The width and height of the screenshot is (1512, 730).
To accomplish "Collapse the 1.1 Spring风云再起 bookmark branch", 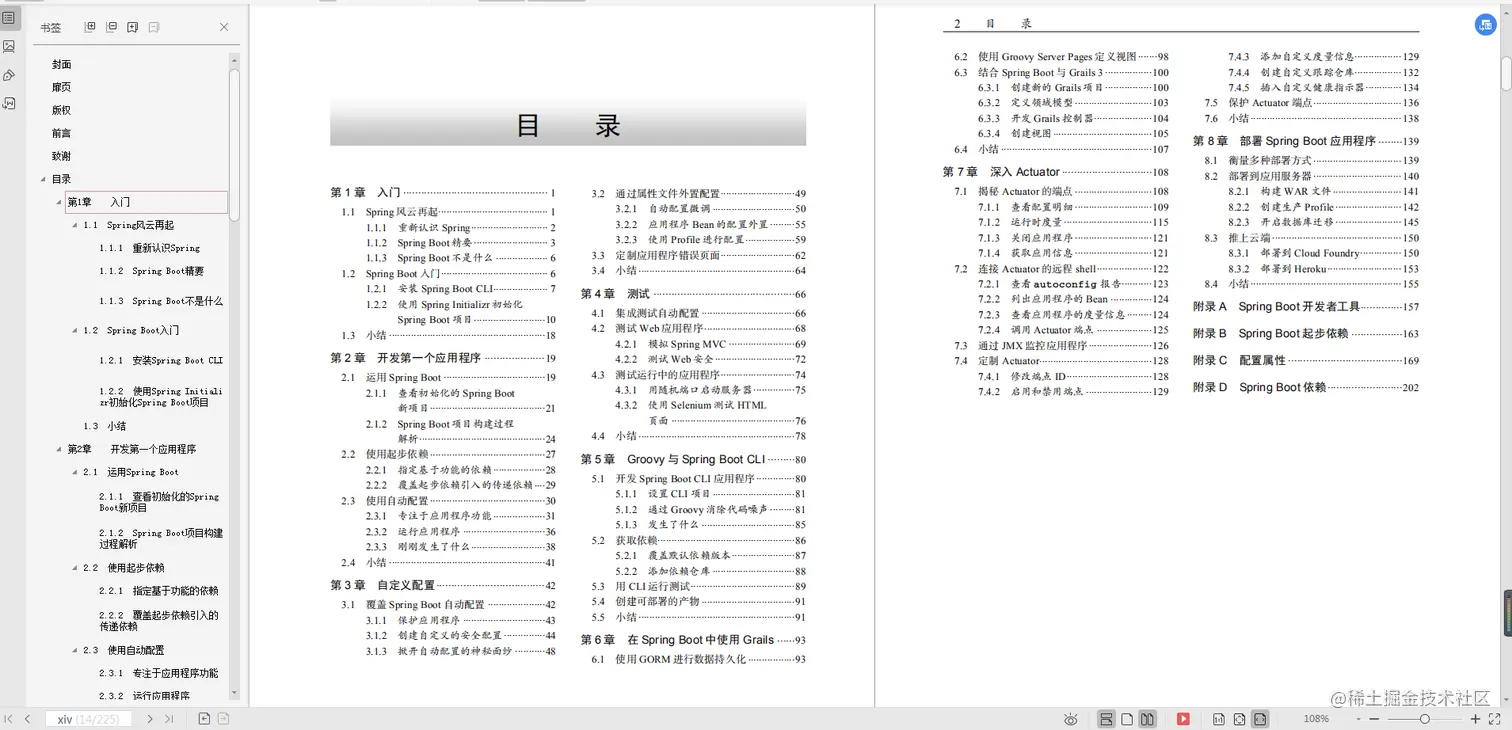I will [x=74, y=225].
